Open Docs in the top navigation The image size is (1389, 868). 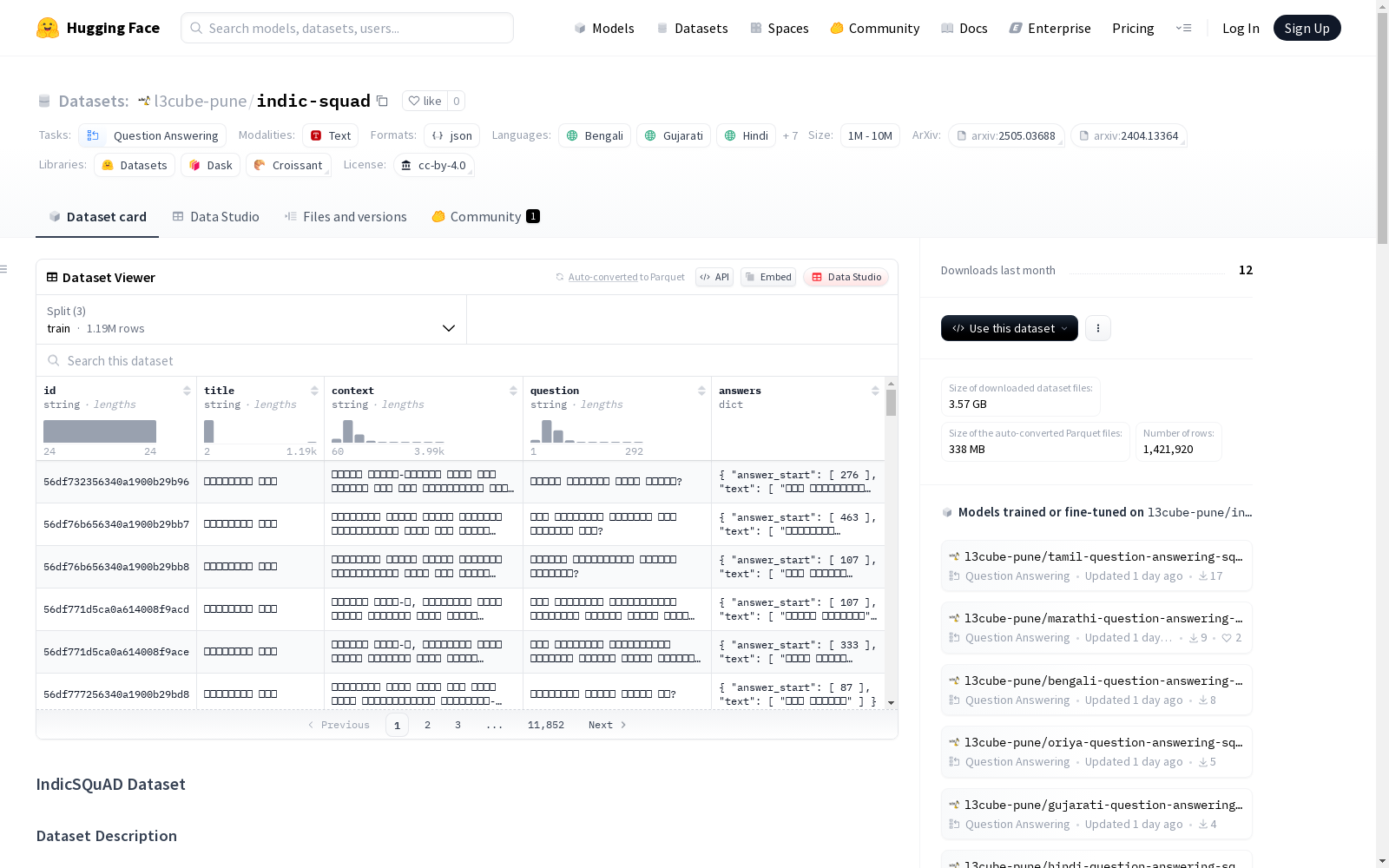964,28
